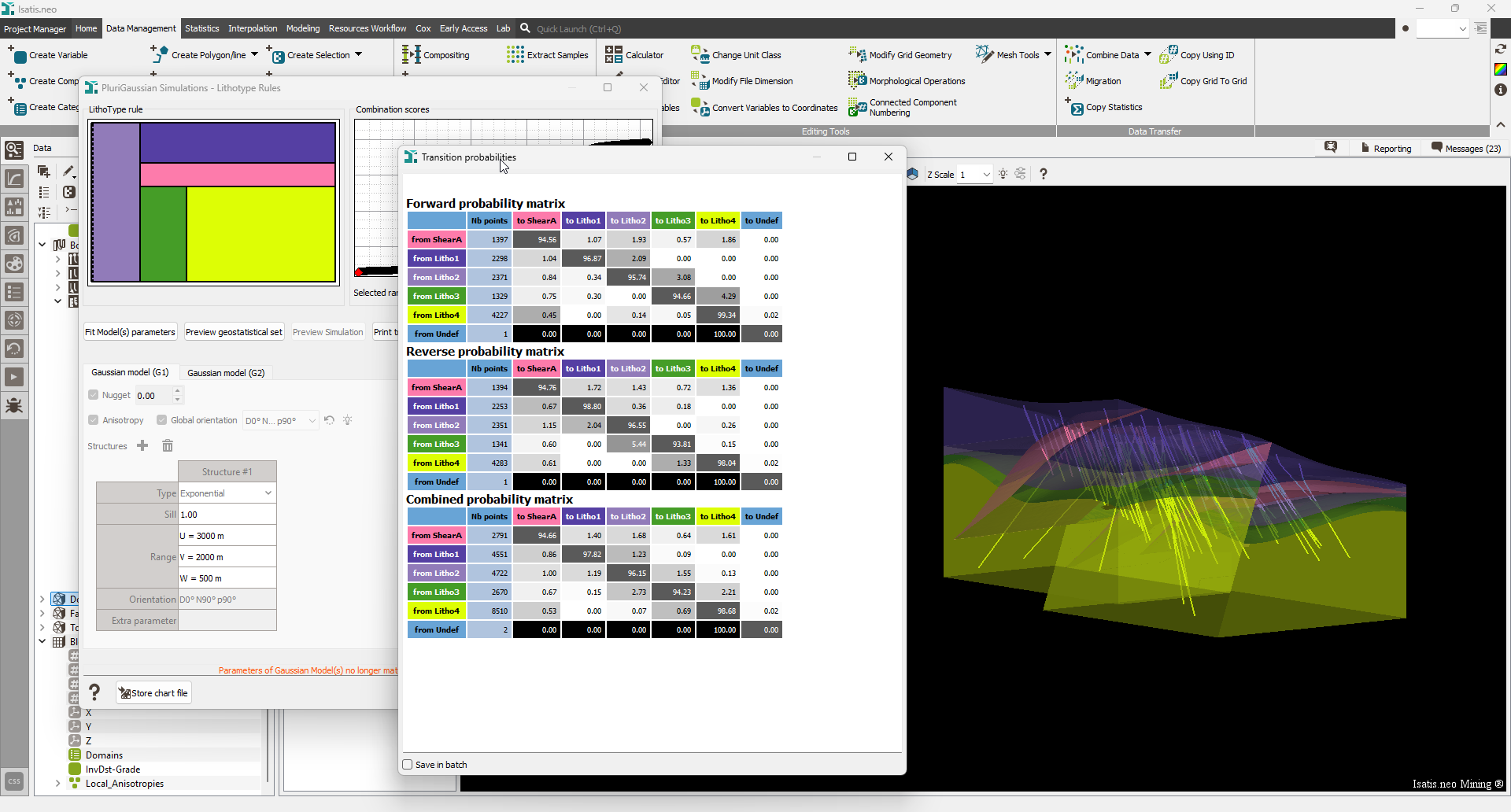Image resolution: width=1511 pixels, height=812 pixels.
Task: Click the Migration tool icon
Action: pyautogui.click(x=1074, y=80)
